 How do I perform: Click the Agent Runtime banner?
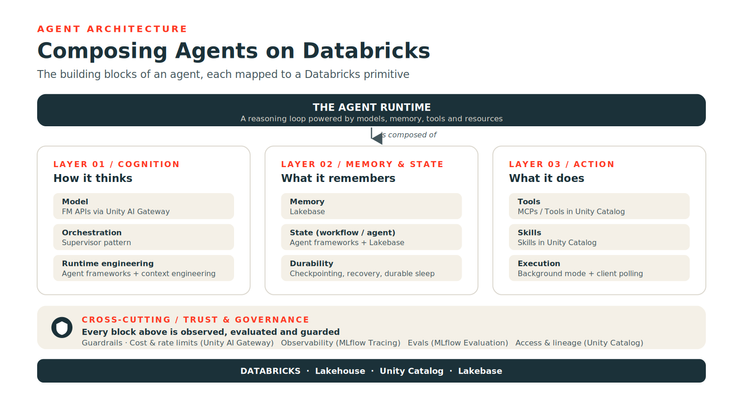(372, 110)
